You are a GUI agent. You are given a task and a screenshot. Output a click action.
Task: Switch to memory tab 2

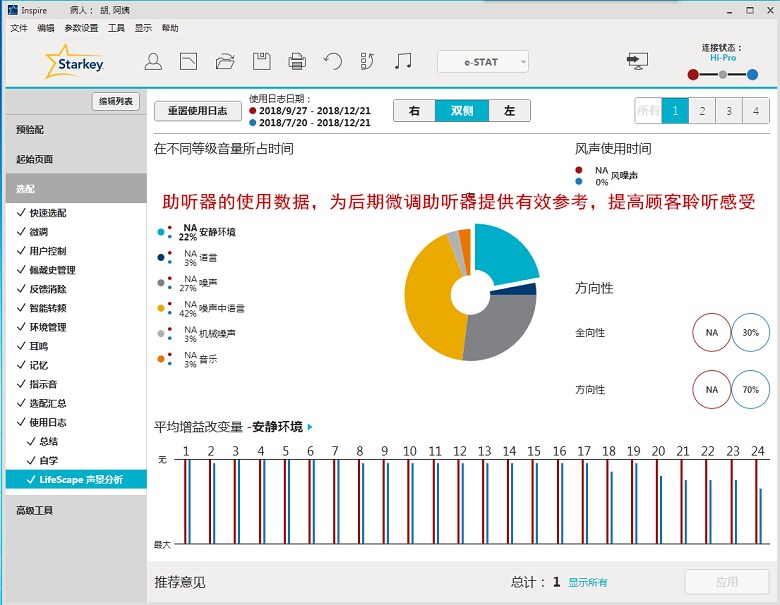[x=702, y=111]
